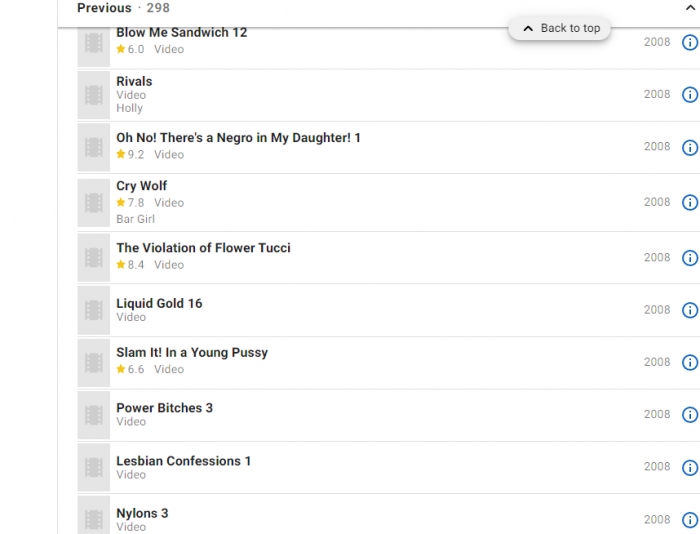This screenshot has width=700, height=534.
Task: Collapse the Previous credits section
Action: pos(690,8)
